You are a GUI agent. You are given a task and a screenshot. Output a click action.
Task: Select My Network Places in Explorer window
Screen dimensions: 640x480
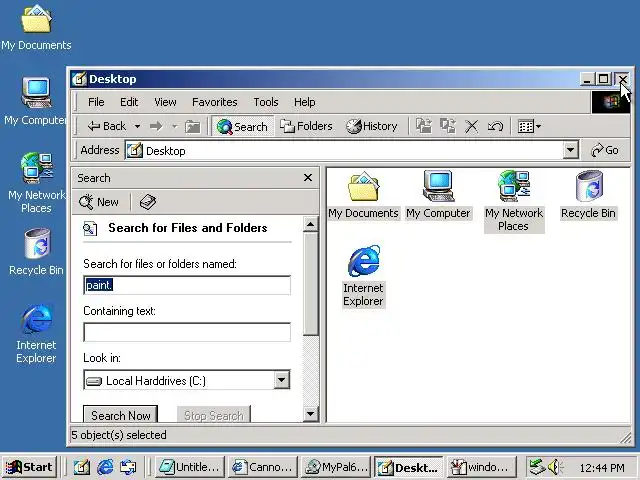[514, 202]
